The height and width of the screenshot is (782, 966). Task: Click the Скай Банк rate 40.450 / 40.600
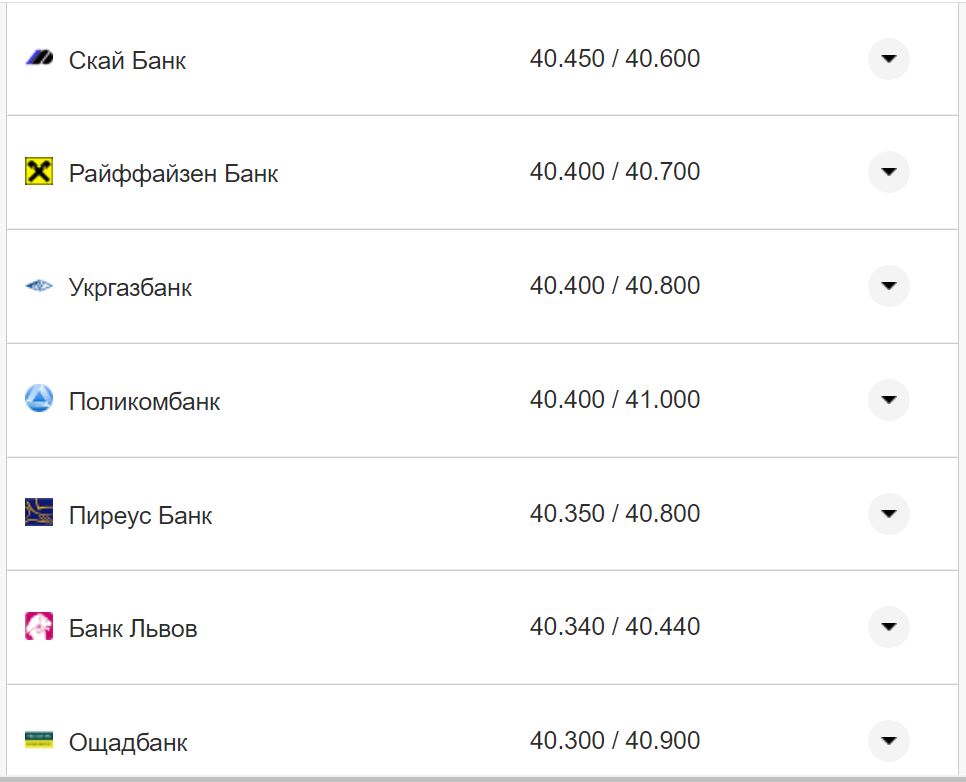coord(614,59)
